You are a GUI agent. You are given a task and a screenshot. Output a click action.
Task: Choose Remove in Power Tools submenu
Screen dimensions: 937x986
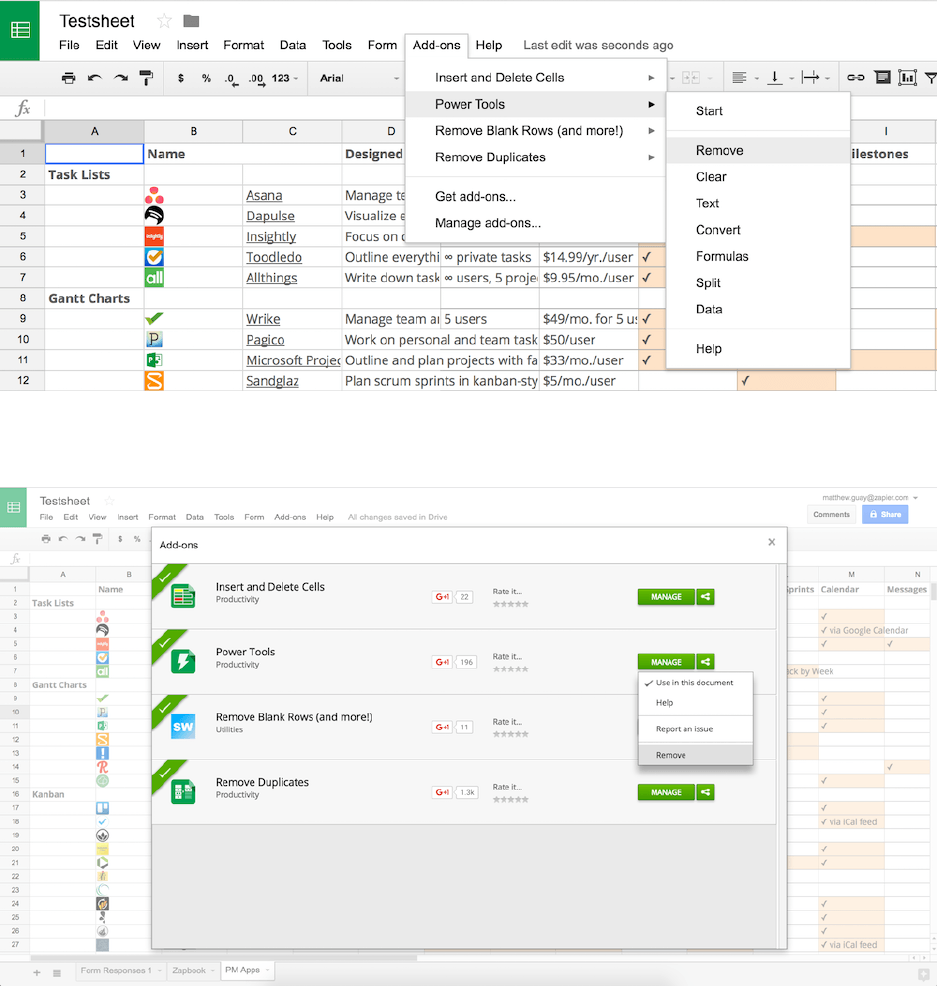[x=758, y=150]
